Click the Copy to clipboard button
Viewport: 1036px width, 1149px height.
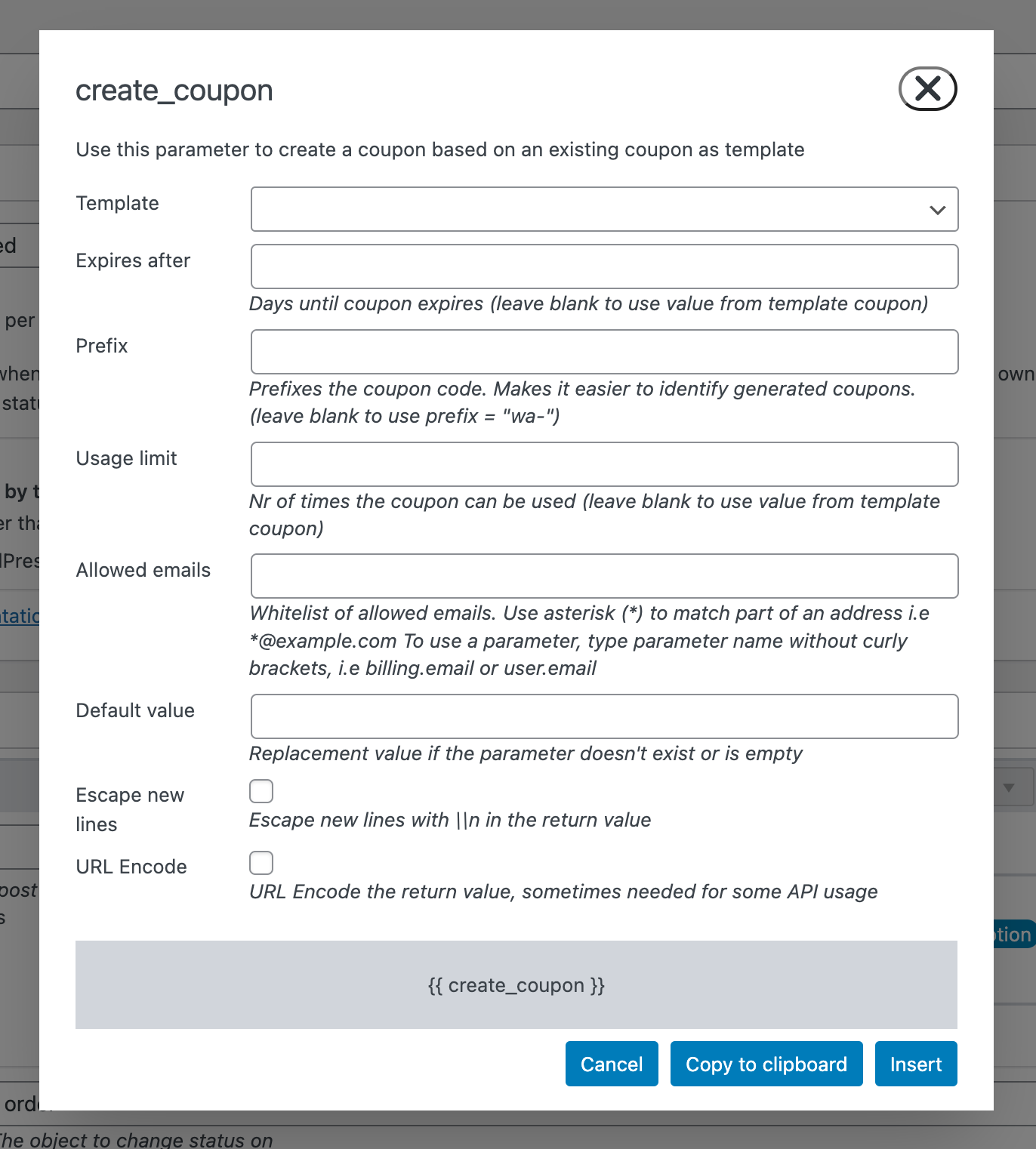(x=766, y=1063)
